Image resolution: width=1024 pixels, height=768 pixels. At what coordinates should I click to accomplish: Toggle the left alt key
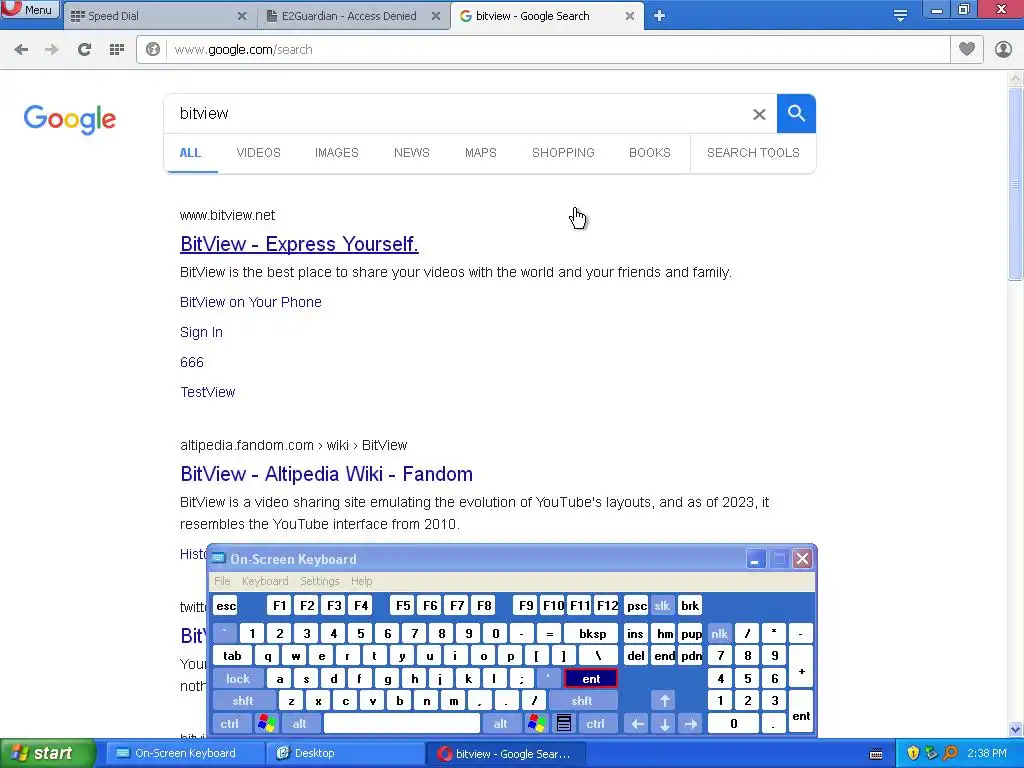click(x=299, y=724)
